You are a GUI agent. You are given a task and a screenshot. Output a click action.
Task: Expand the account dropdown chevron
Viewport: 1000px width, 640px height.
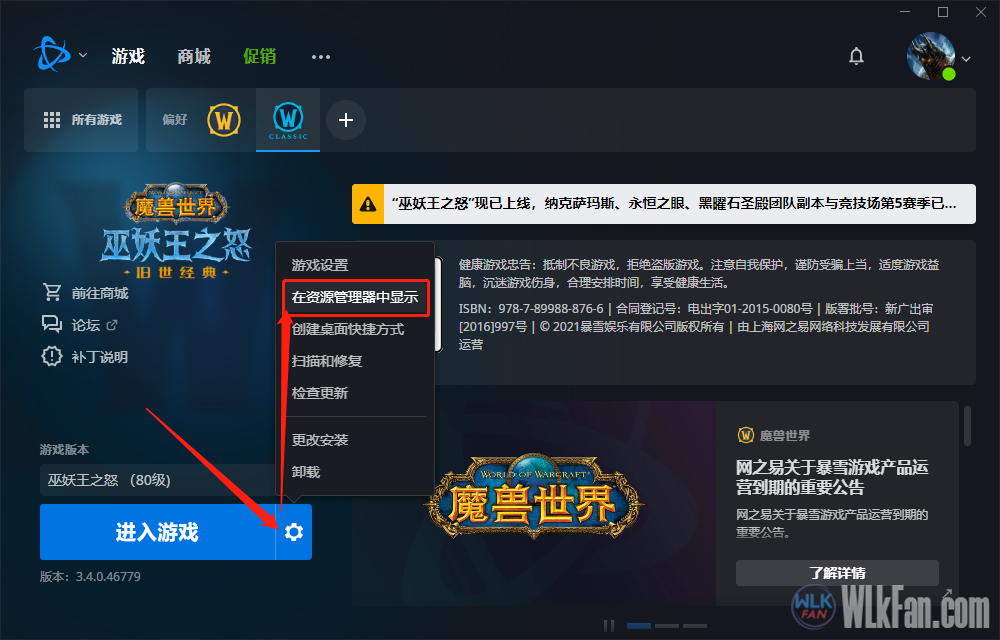click(966, 59)
